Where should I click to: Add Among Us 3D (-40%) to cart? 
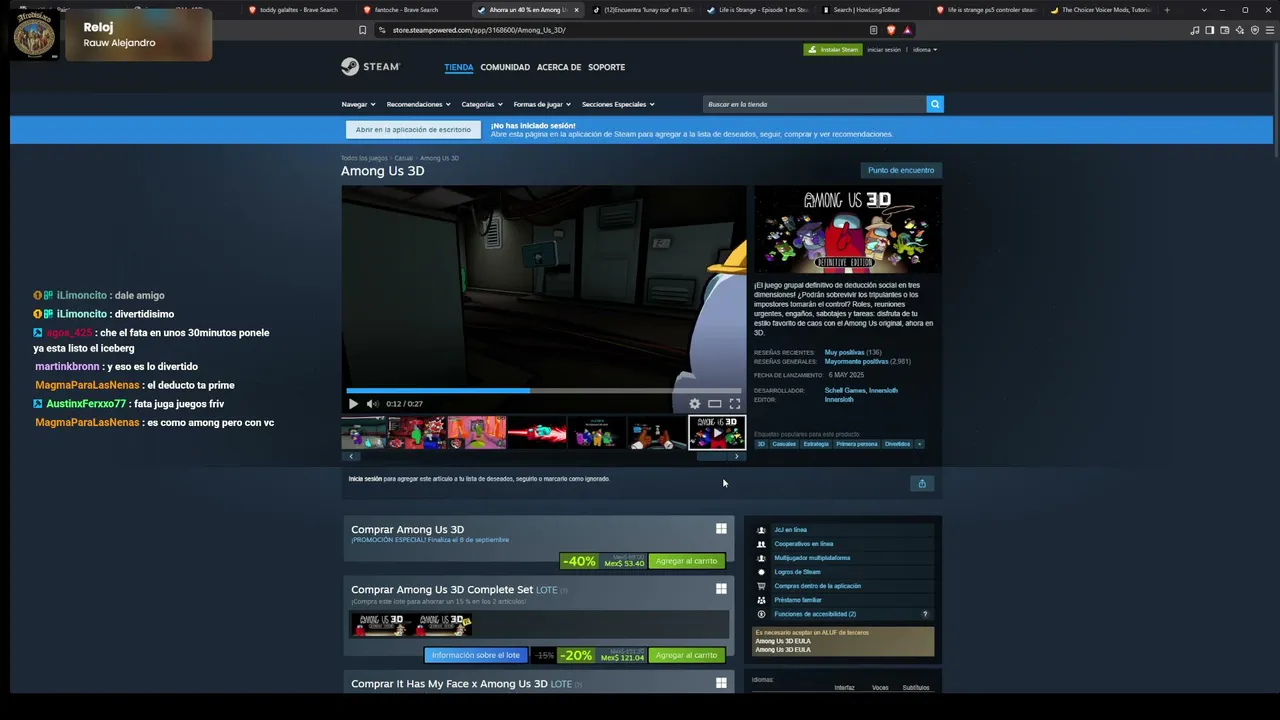686,561
